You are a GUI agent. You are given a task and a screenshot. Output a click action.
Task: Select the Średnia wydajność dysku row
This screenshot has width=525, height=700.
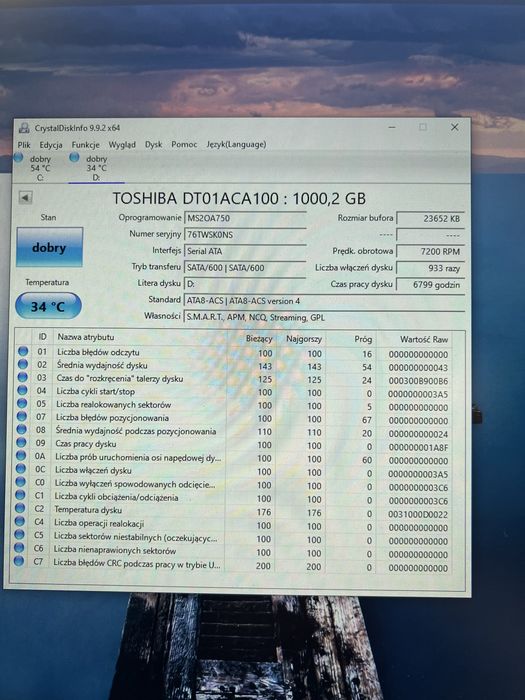click(x=233, y=366)
